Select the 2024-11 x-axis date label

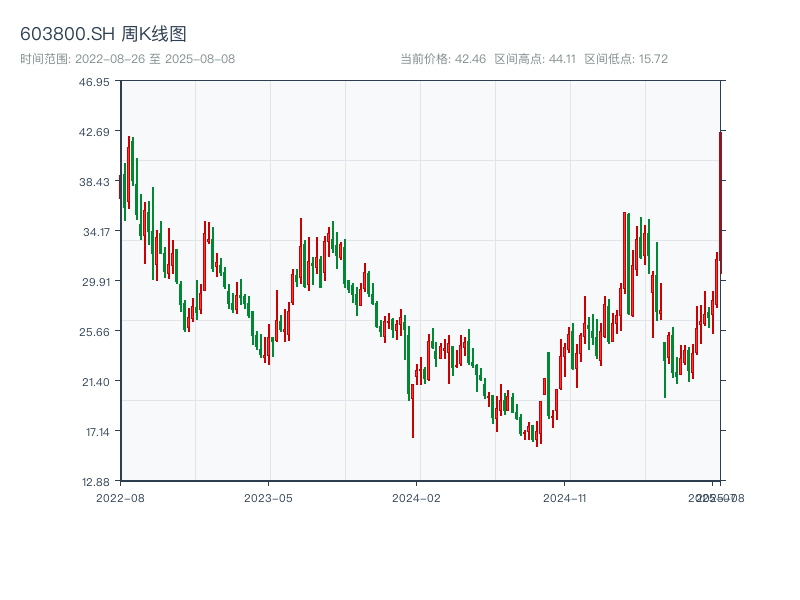pyautogui.click(x=564, y=497)
